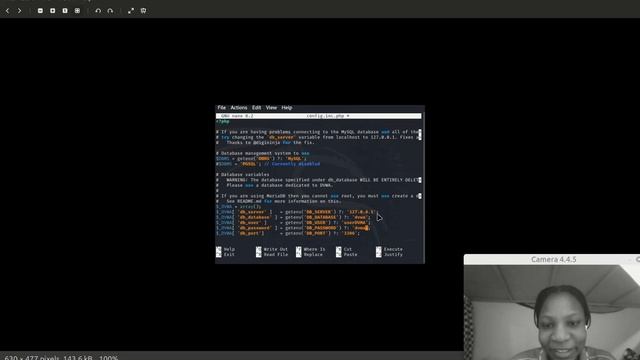Click the Execute shortcut label

point(393,249)
